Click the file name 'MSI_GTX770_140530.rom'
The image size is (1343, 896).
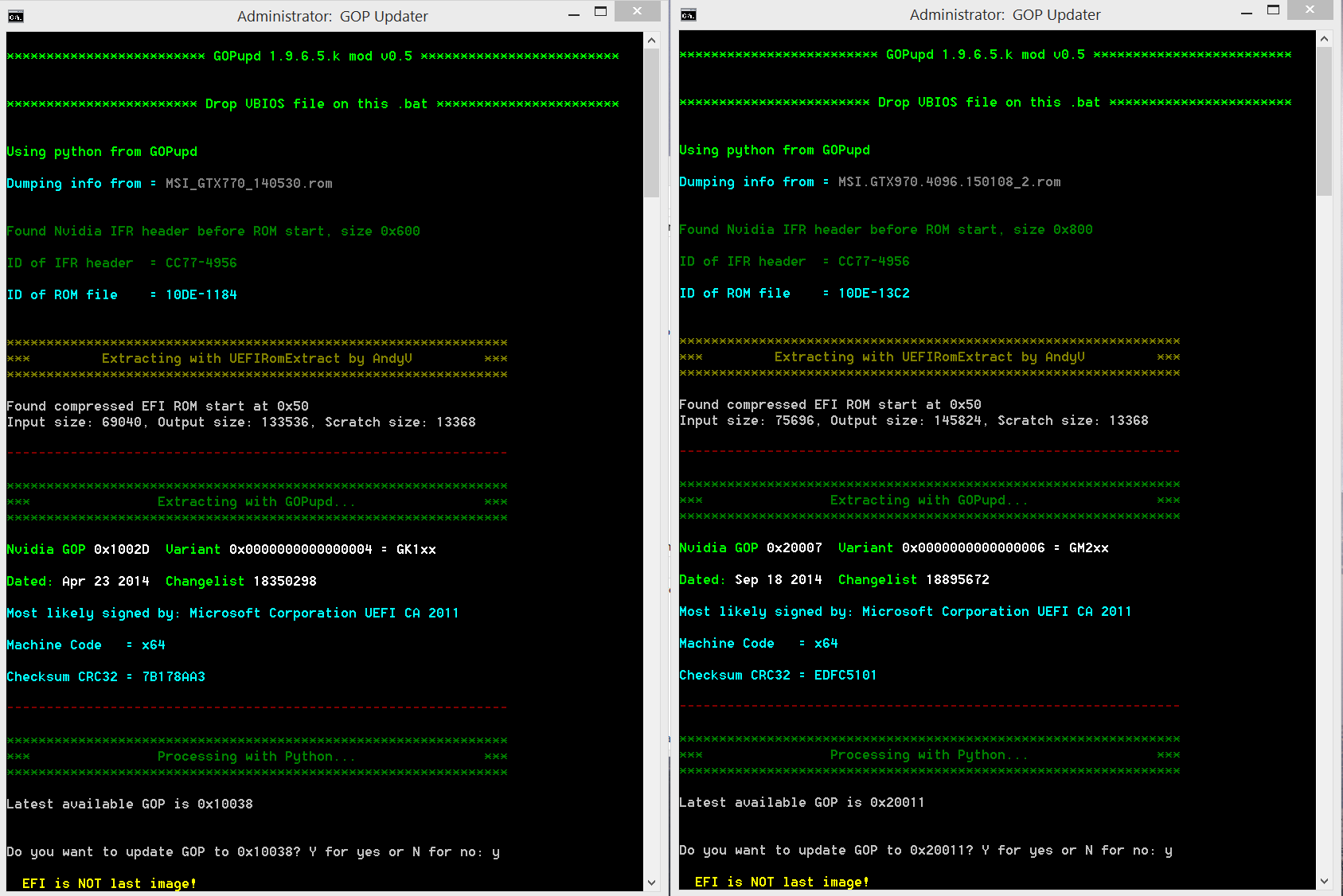[x=249, y=184]
